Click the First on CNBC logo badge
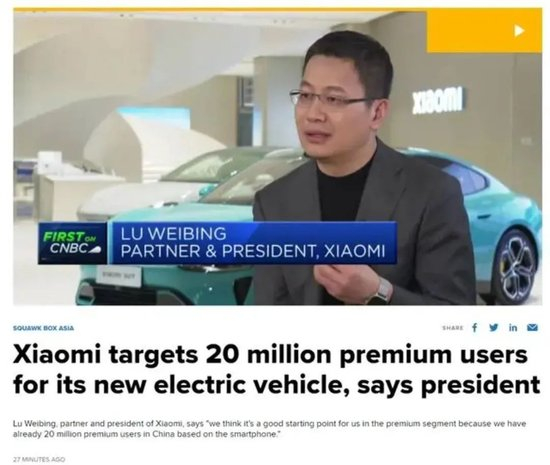This screenshot has width=550, height=465. (72, 243)
